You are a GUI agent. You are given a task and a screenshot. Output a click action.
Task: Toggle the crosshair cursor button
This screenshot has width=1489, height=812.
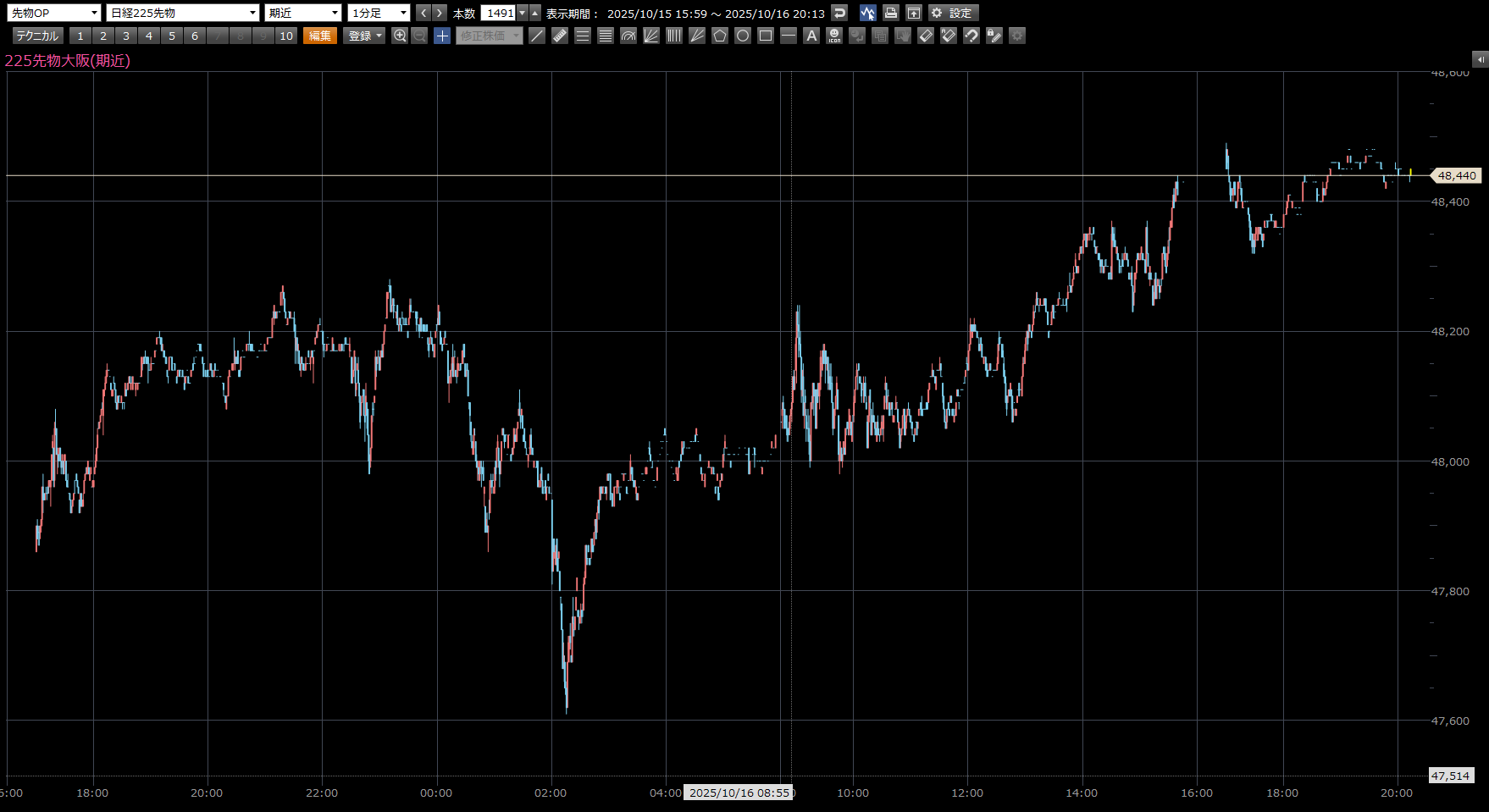(x=442, y=36)
